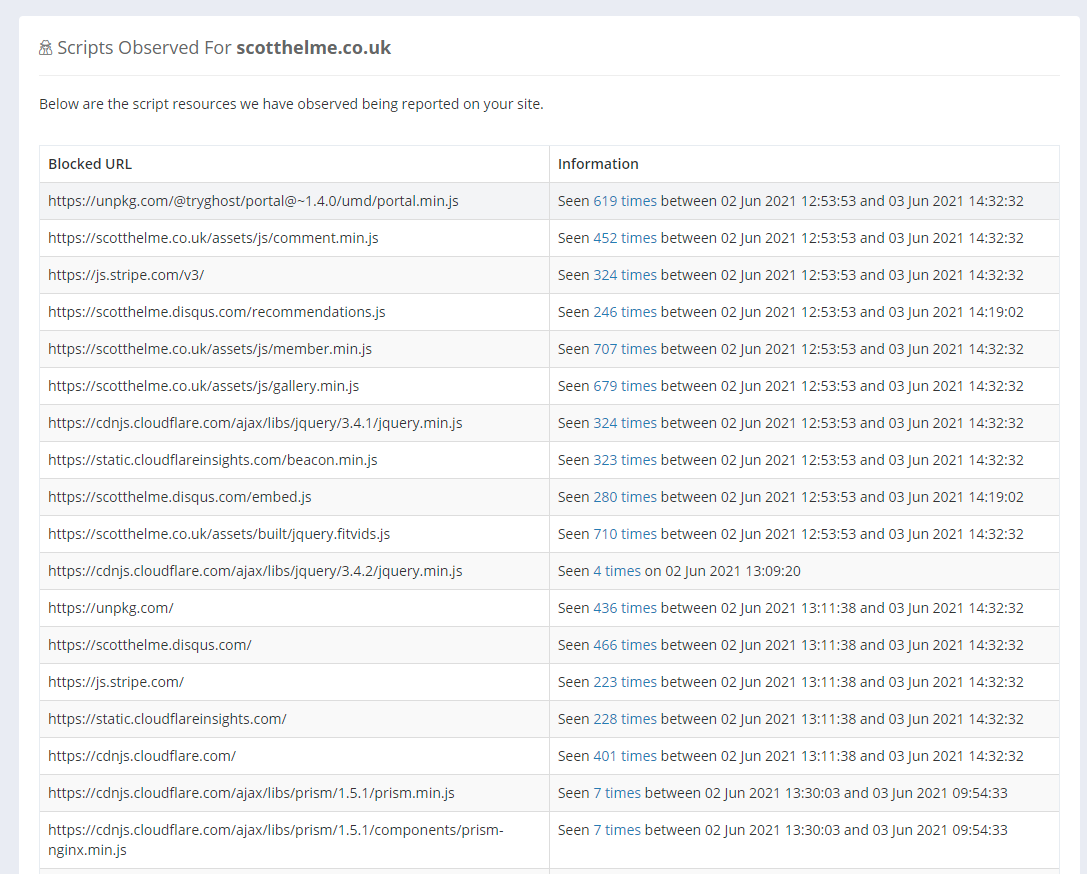Select the Blocked URL column header

[90, 164]
